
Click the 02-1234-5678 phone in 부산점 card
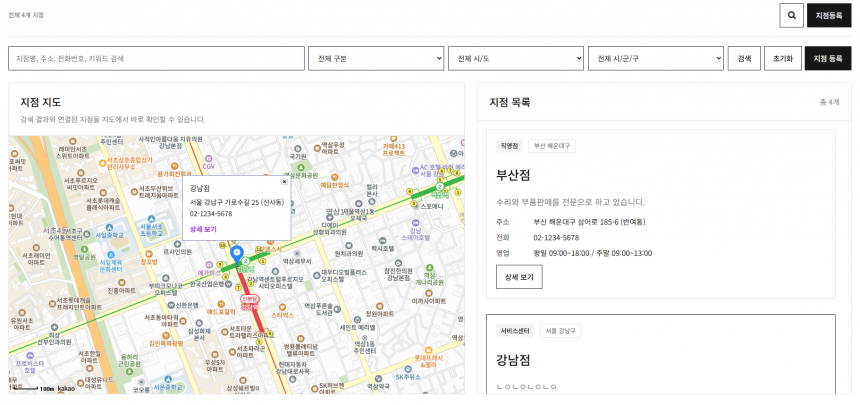click(x=556, y=238)
